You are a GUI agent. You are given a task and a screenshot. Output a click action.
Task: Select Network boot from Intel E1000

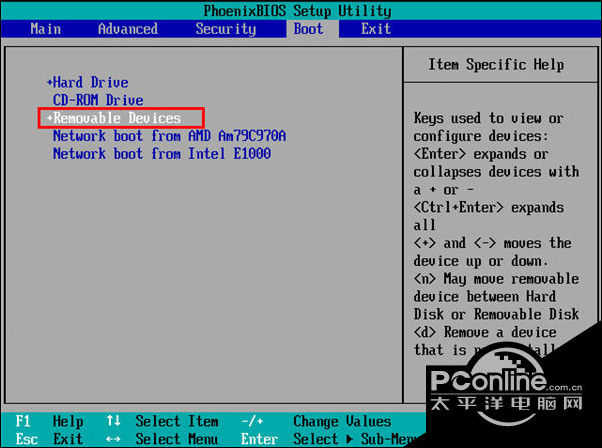coord(162,154)
